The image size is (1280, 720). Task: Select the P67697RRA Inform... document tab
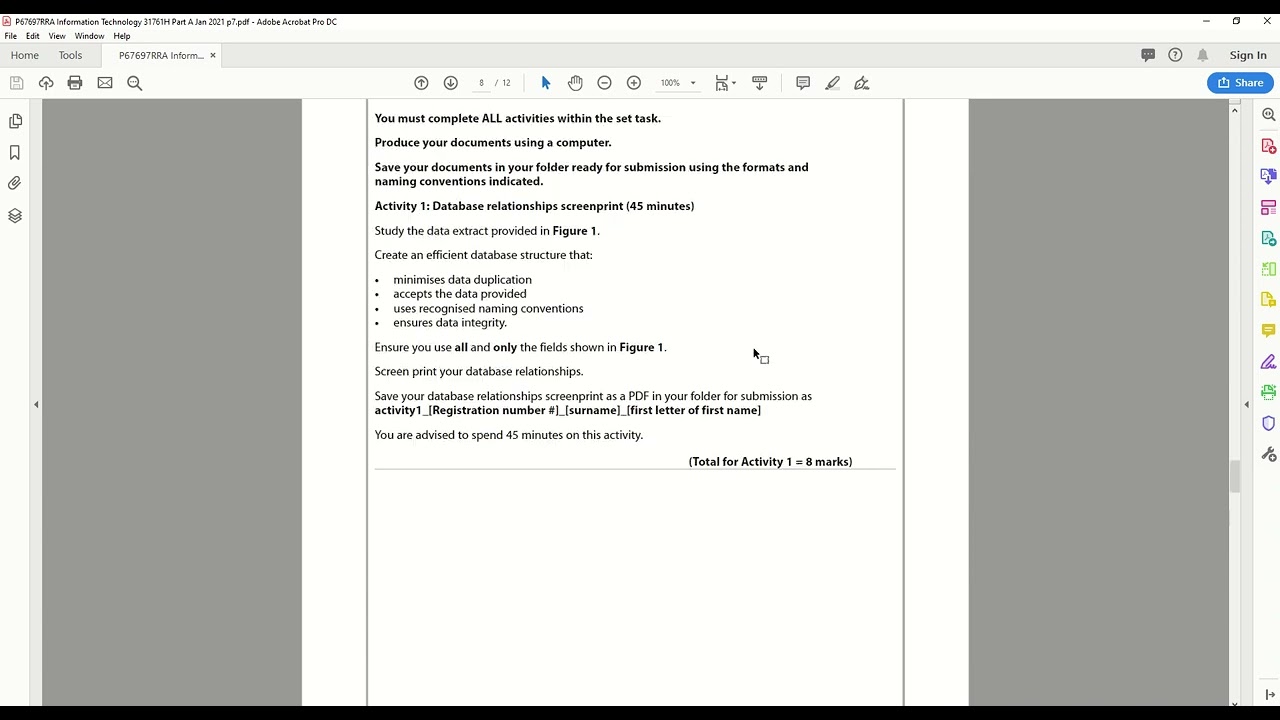[x=160, y=55]
